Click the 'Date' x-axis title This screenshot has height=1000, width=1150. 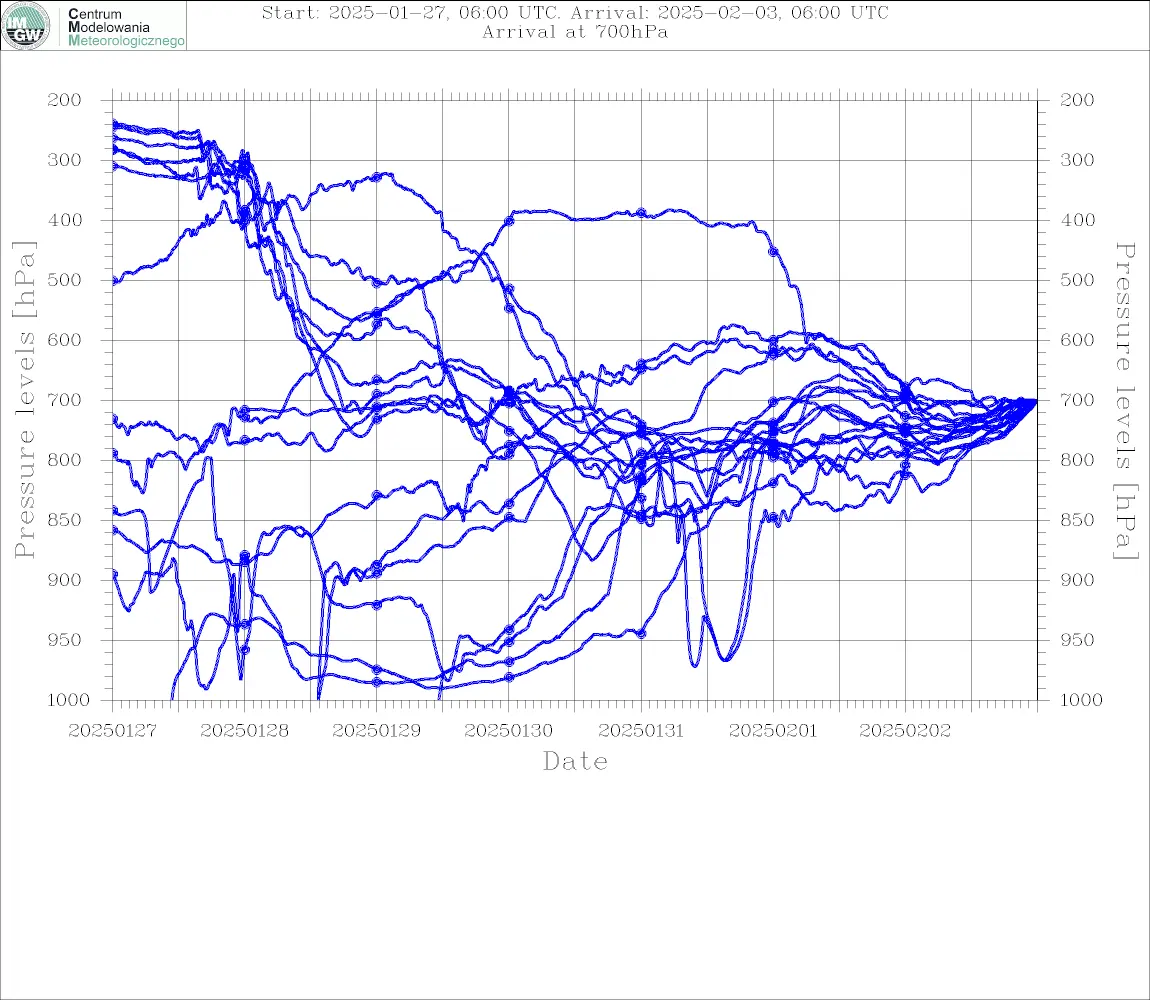pos(576,761)
